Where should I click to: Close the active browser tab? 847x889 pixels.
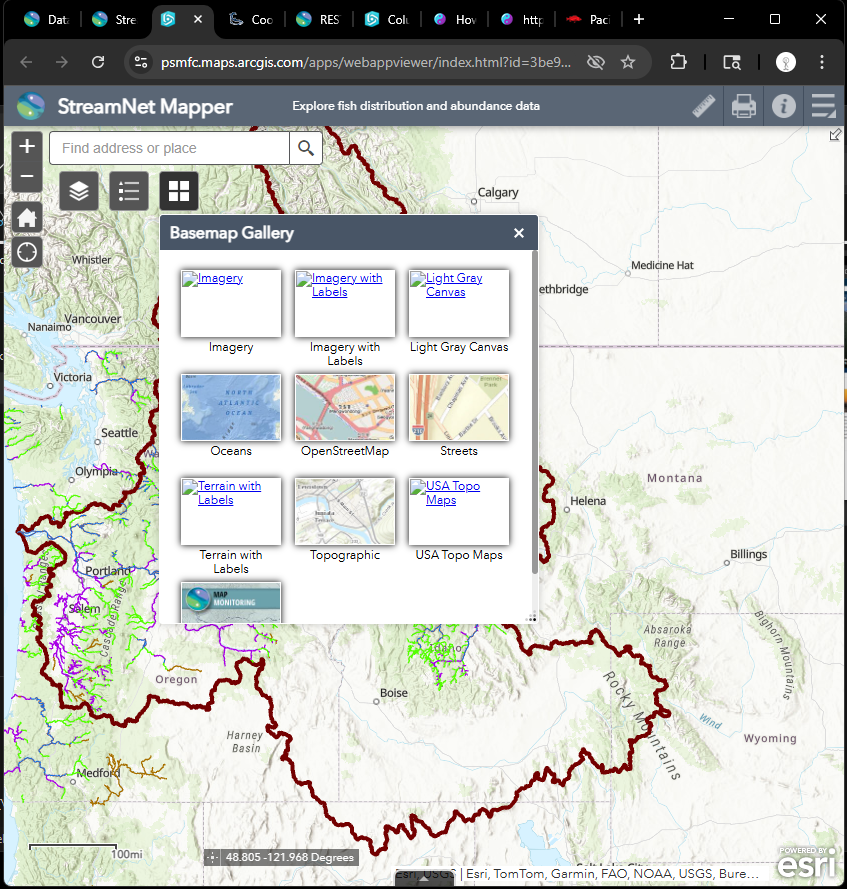pos(198,19)
